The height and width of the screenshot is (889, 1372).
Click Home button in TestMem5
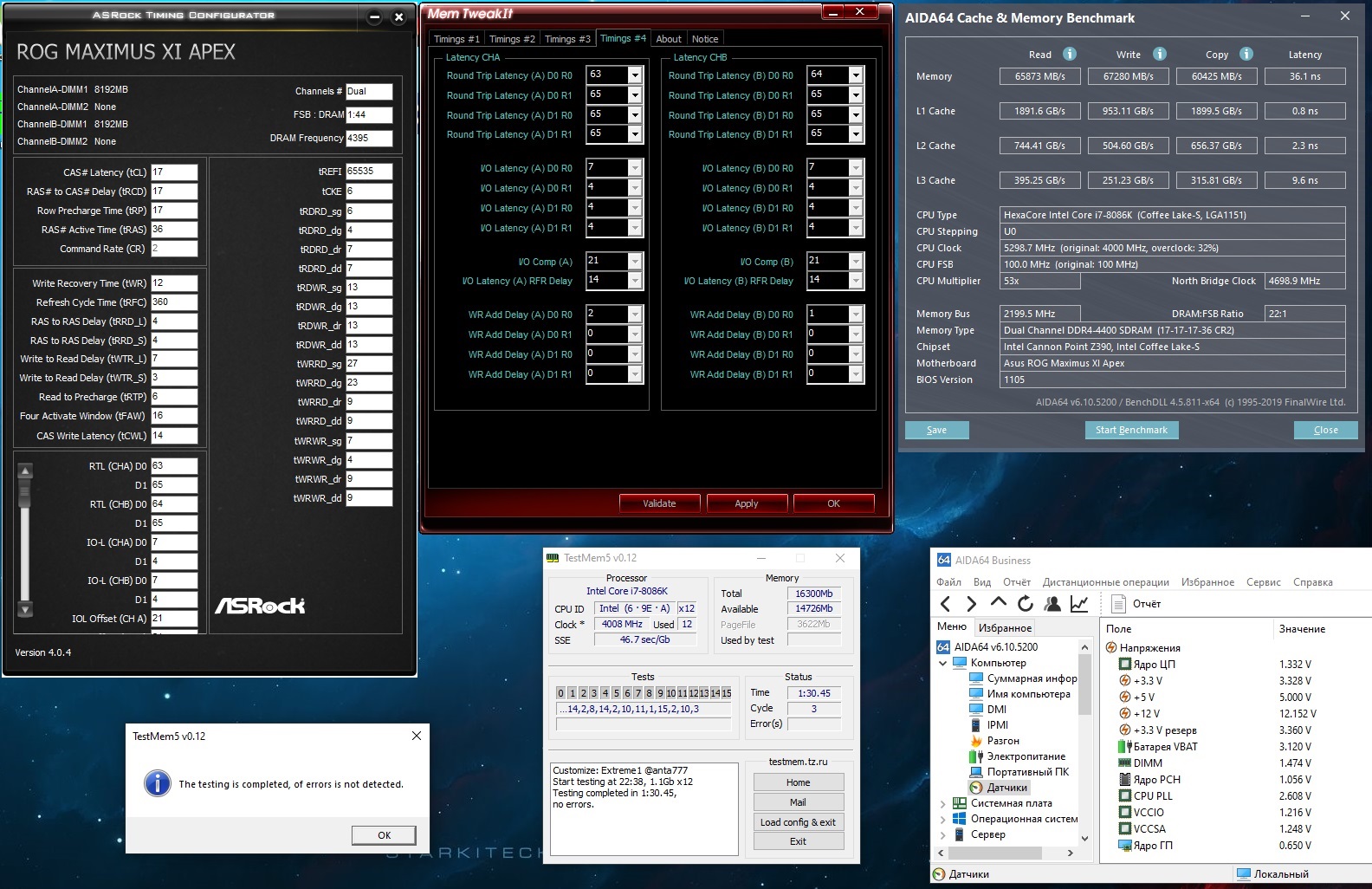coord(798,782)
